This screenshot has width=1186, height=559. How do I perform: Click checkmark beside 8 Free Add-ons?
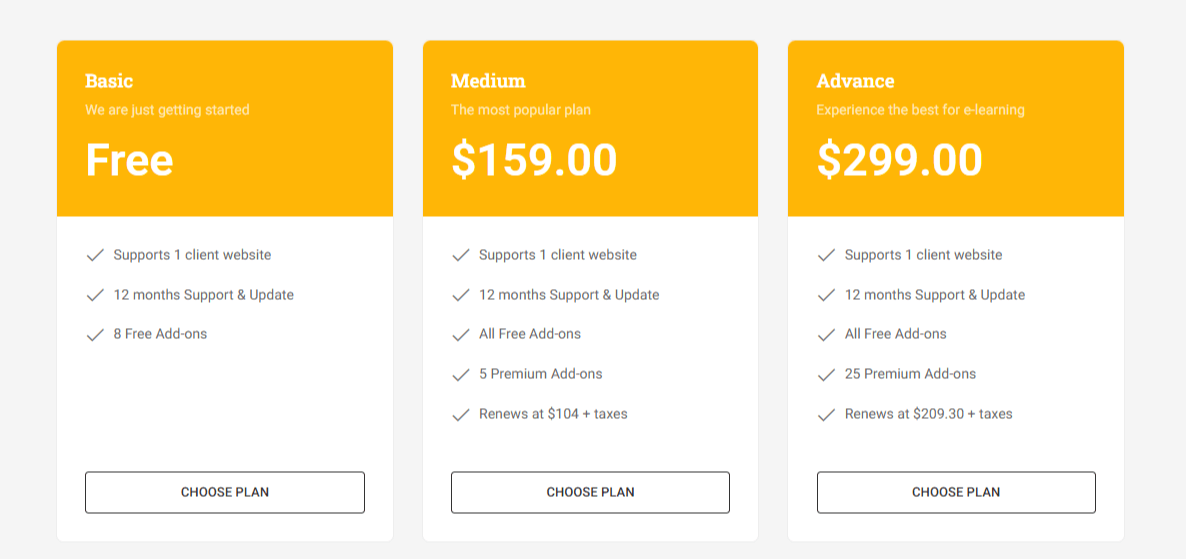click(x=95, y=334)
